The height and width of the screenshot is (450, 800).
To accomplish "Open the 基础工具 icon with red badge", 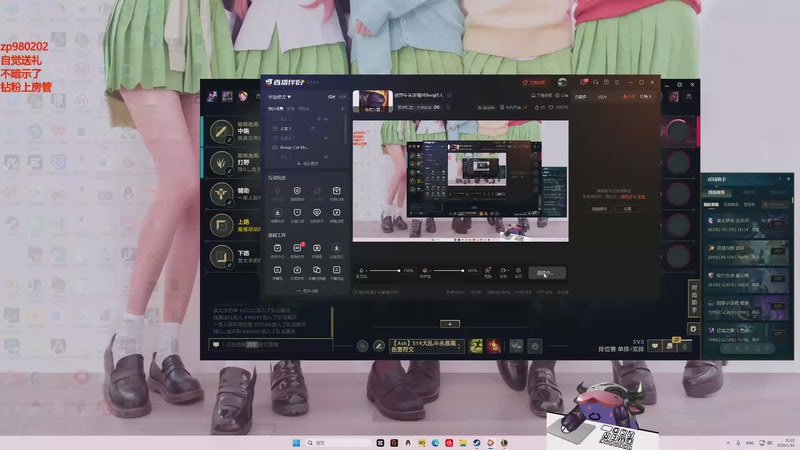I will [297, 249].
